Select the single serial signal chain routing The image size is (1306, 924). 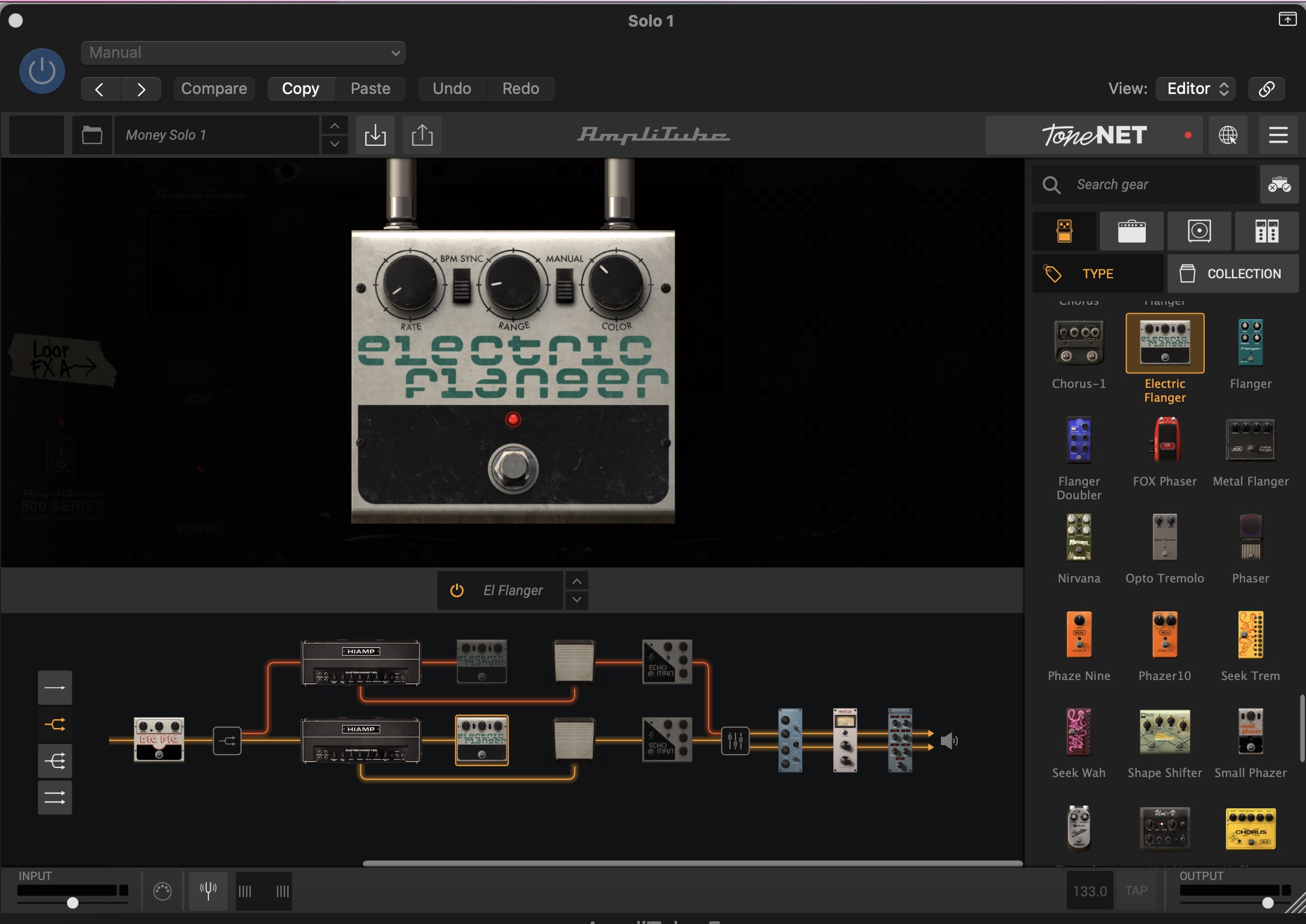coord(55,688)
